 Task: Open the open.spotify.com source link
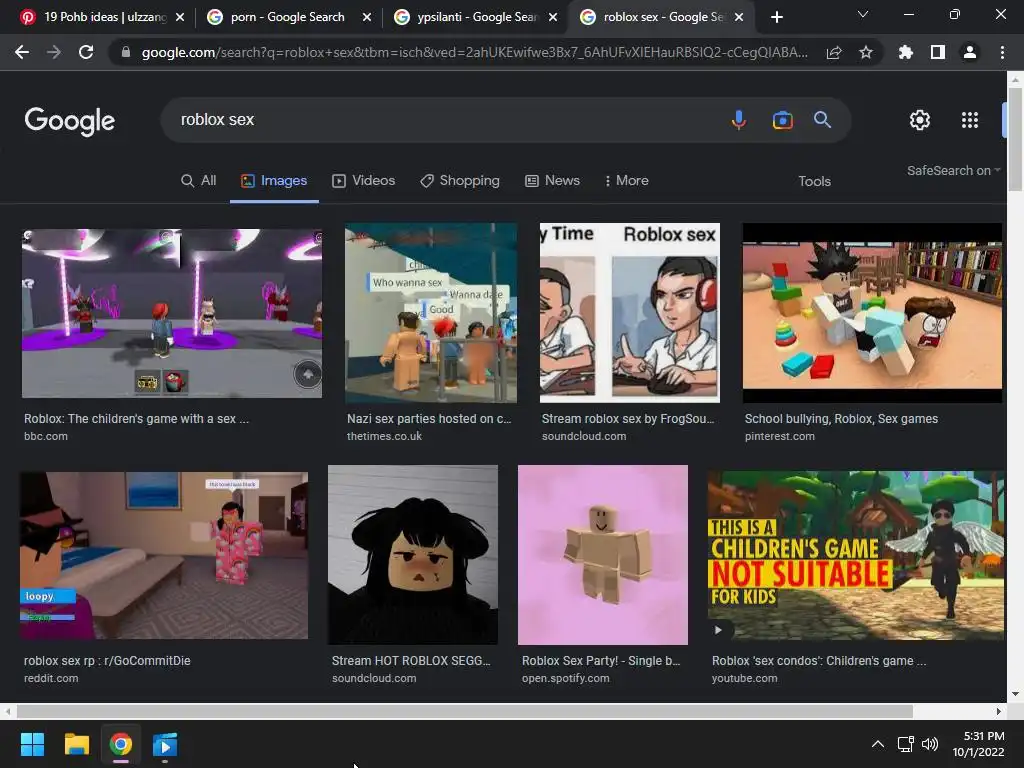[x=566, y=678]
